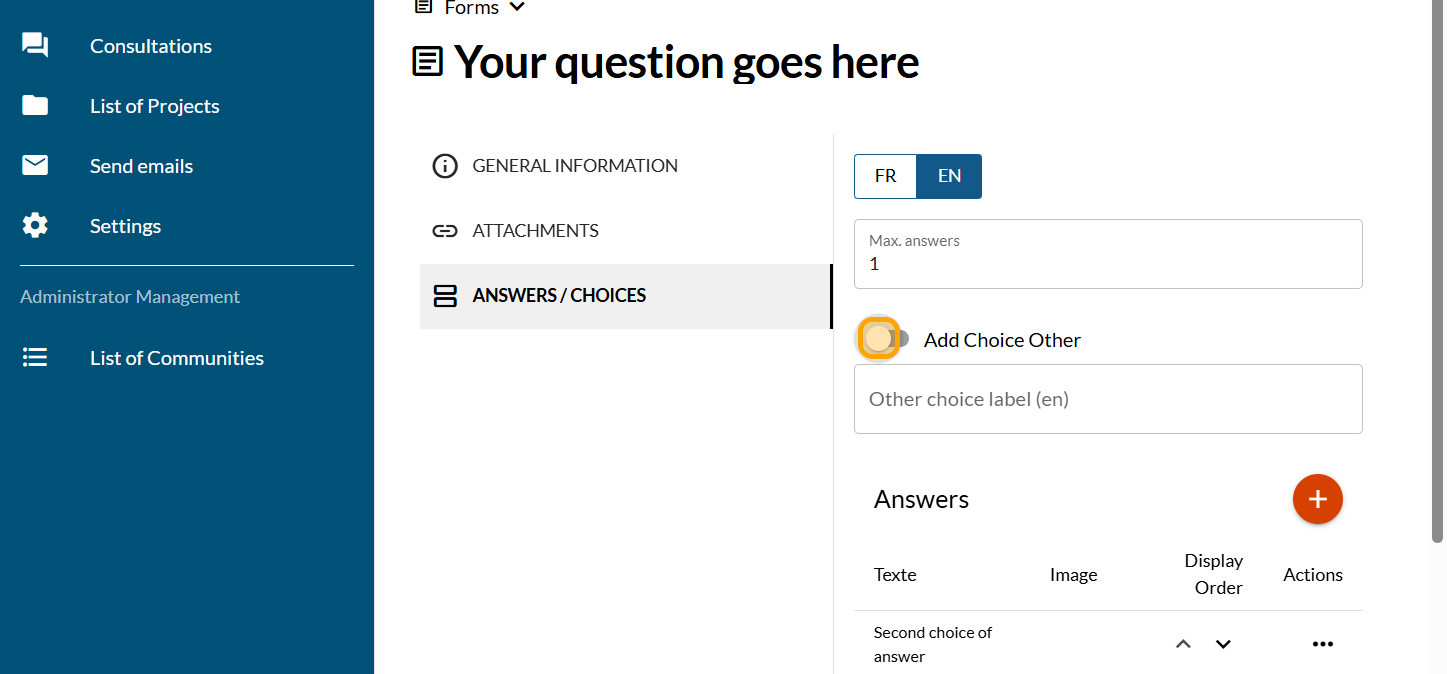This screenshot has height=674, width=1447.
Task: Move answer up with chevron arrow
Action: pos(1183,644)
